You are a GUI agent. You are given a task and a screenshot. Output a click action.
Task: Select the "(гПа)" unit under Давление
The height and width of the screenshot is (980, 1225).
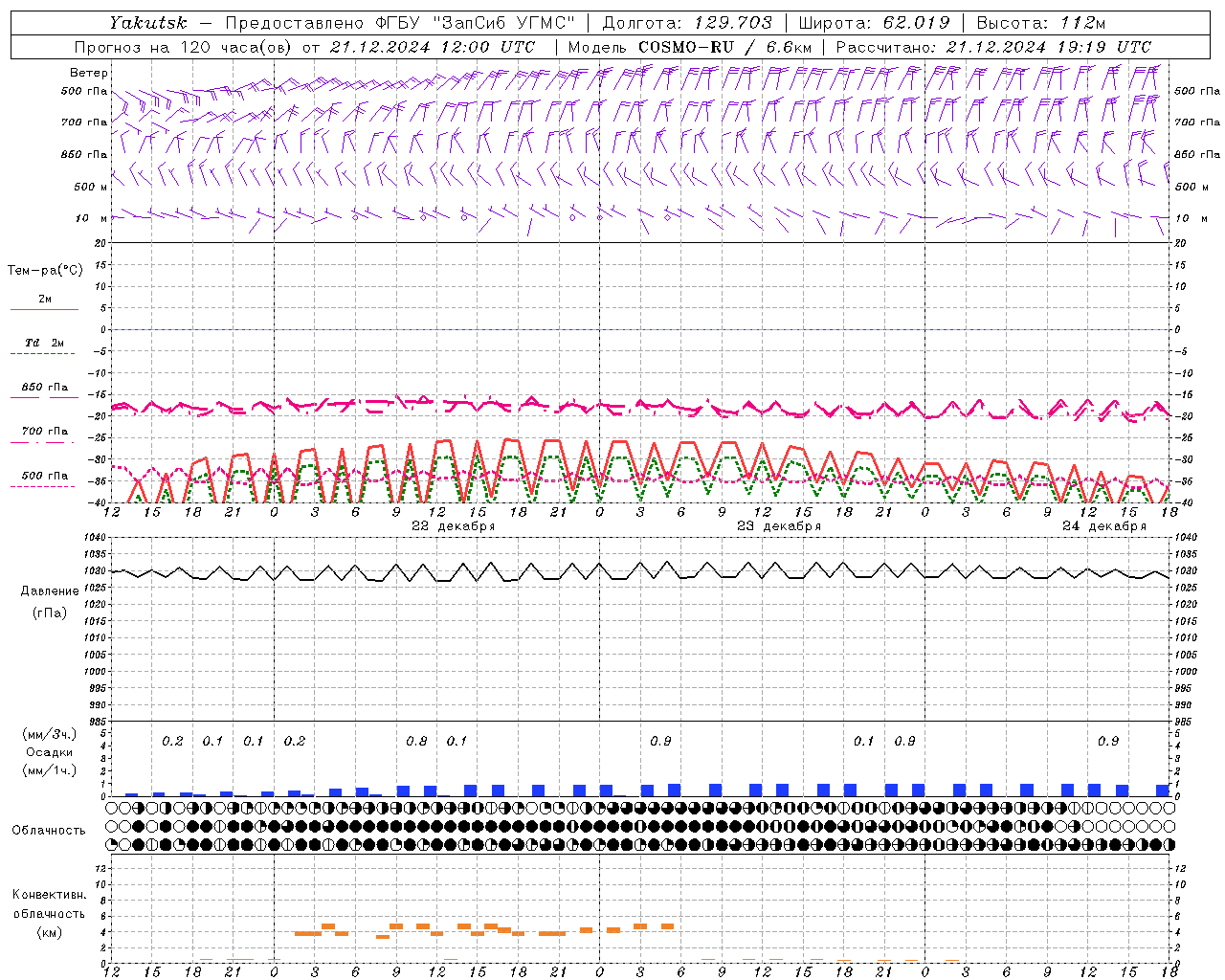(50, 612)
